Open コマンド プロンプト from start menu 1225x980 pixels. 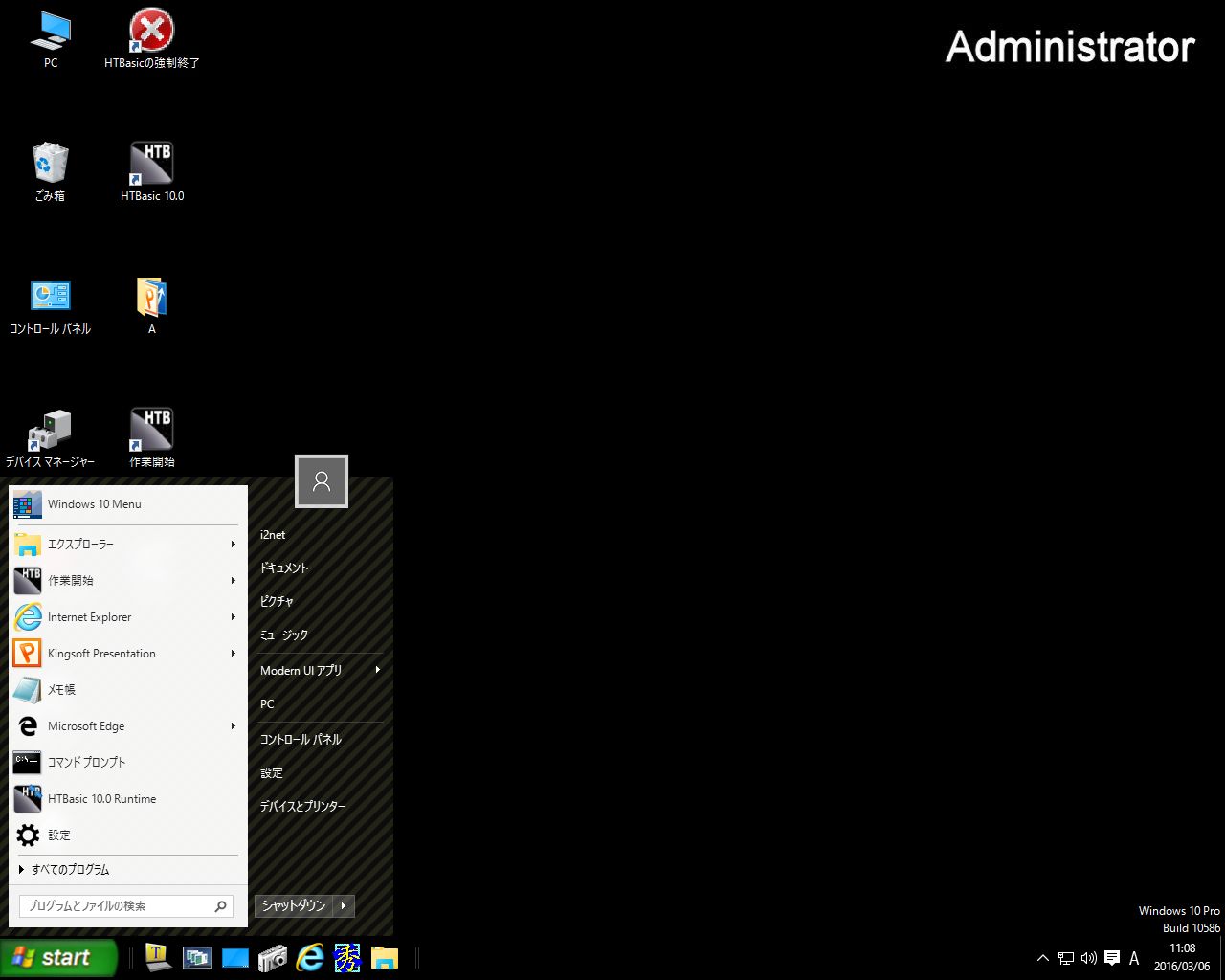[x=126, y=763]
